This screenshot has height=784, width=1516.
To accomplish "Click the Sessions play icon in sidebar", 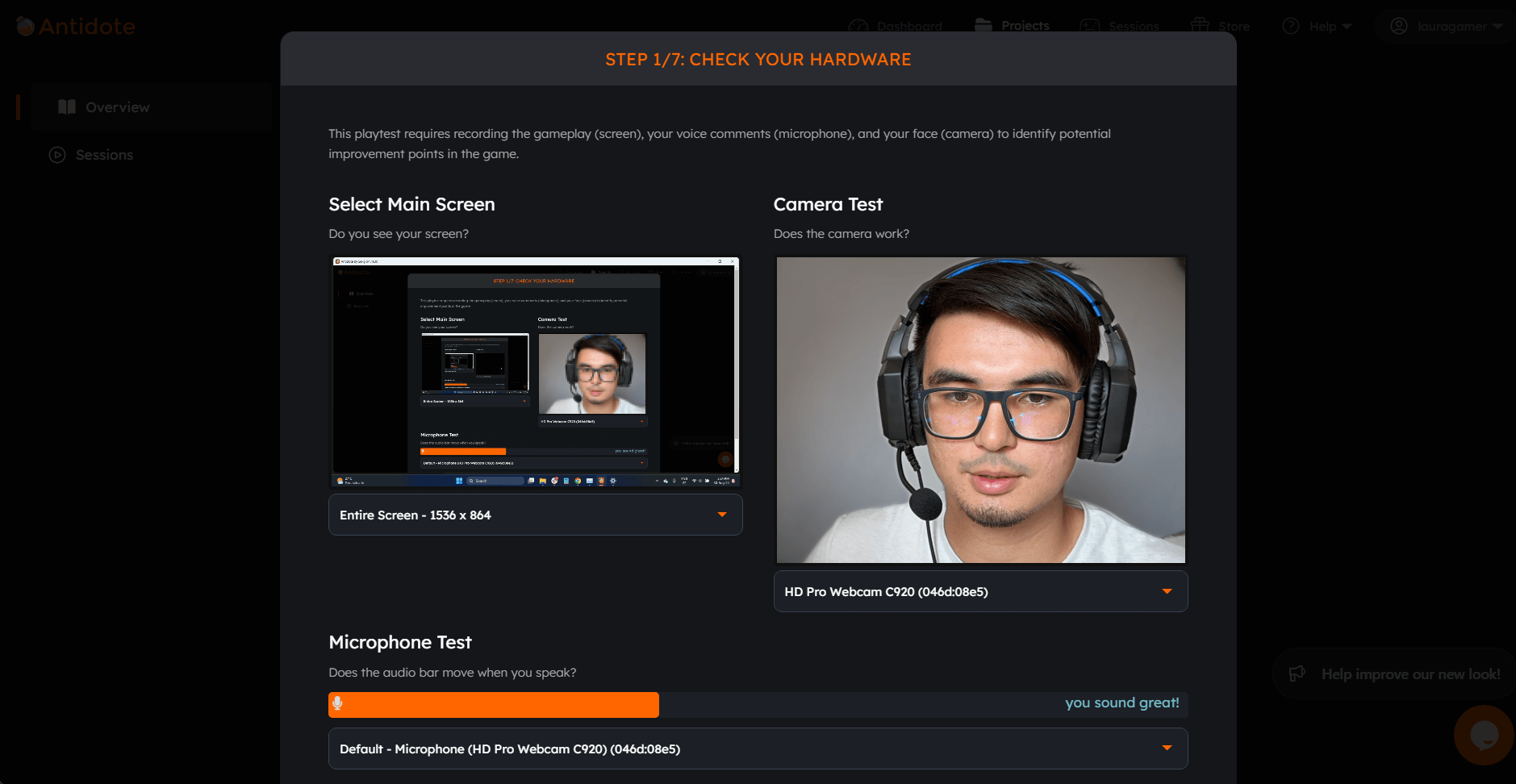I will coord(56,154).
